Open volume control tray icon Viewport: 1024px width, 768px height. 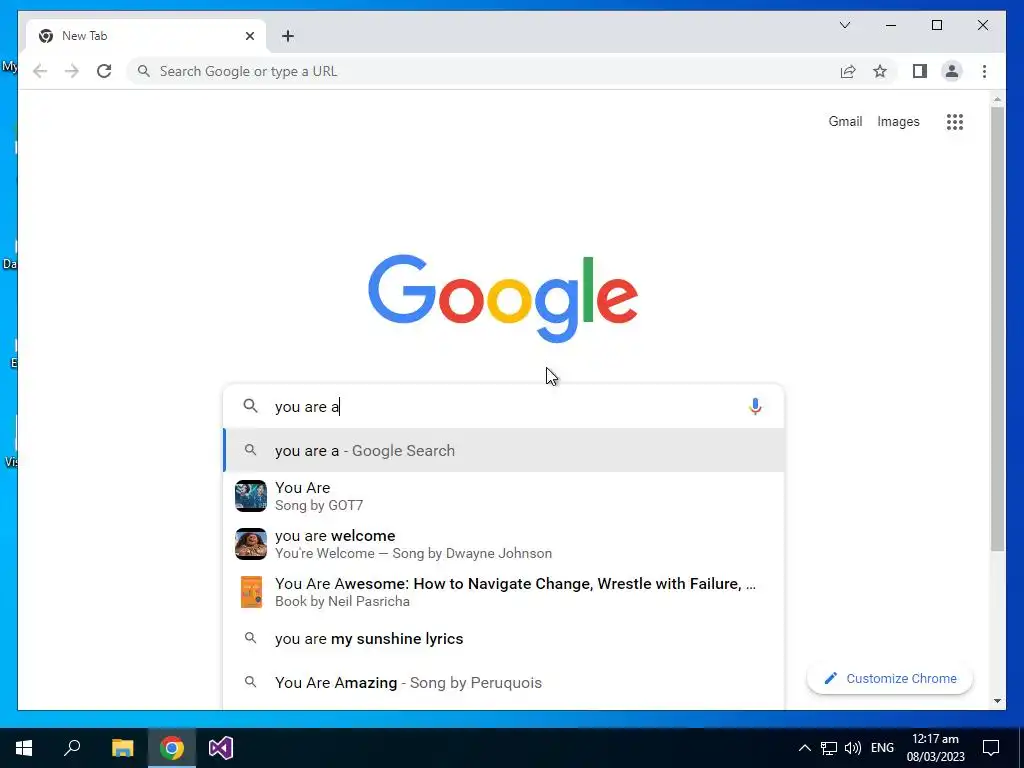[x=852, y=748]
